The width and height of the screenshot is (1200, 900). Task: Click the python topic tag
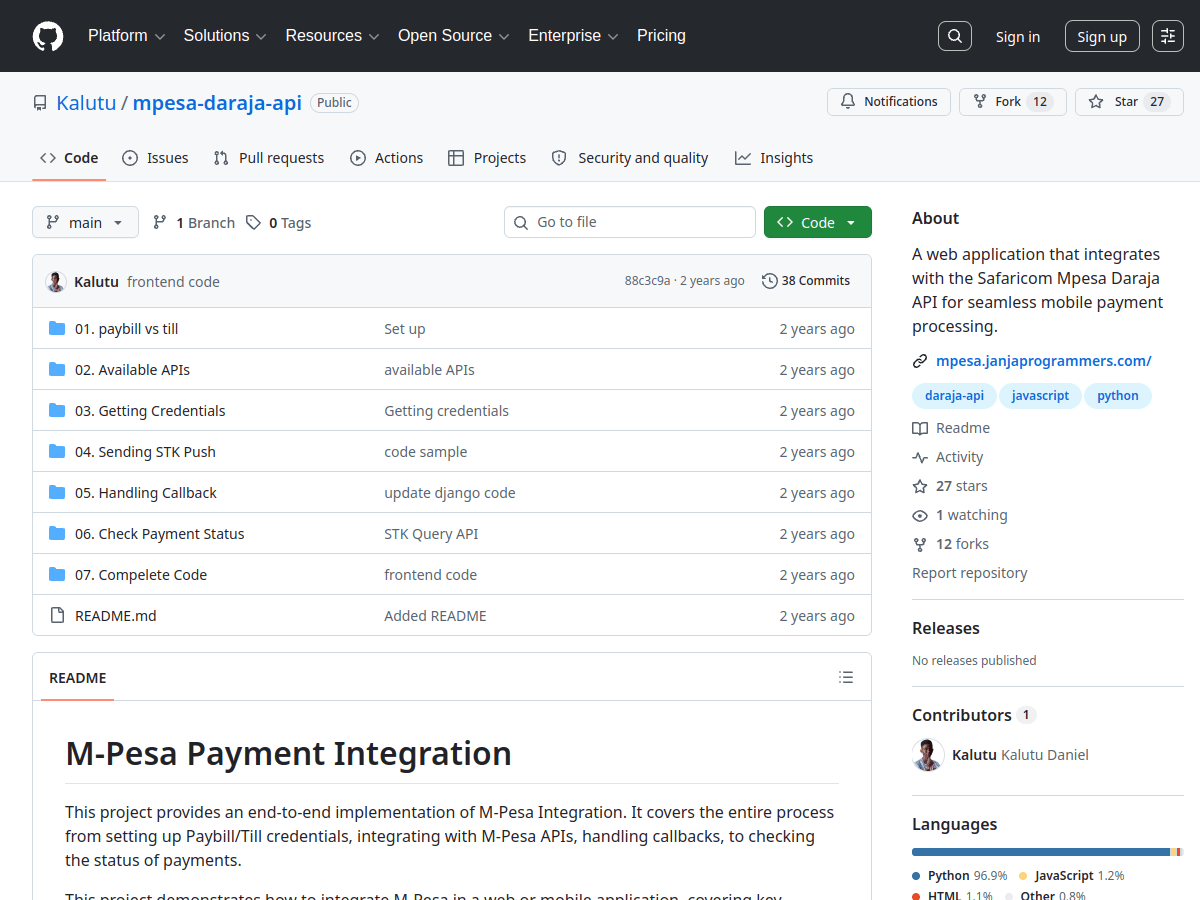pos(1118,396)
